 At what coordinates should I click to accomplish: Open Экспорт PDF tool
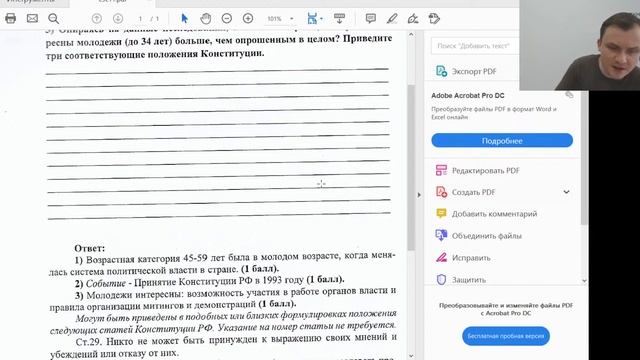click(x=474, y=71)
